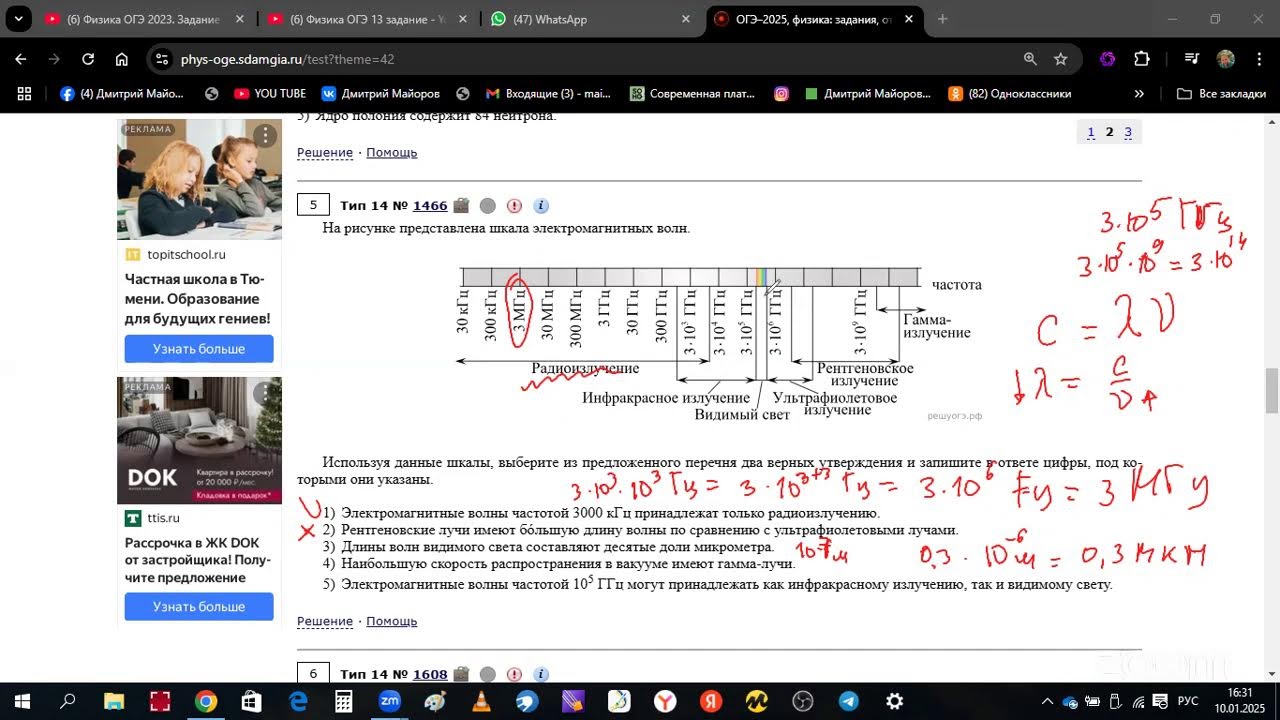Switch to the Физика ОГЭ 13 задание tab
Image resolution: width=1280 pixels, height=720 pixels.
coord(368,19)
